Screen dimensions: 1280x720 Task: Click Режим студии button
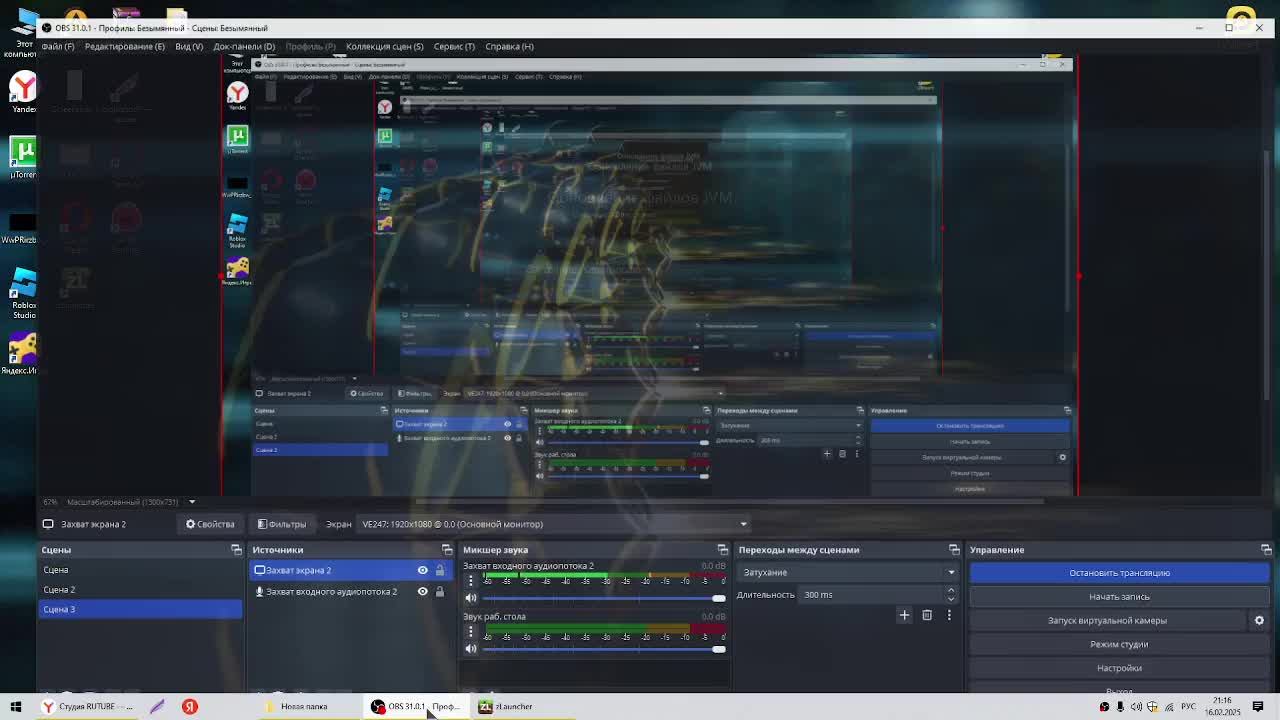click(1119, 645)
